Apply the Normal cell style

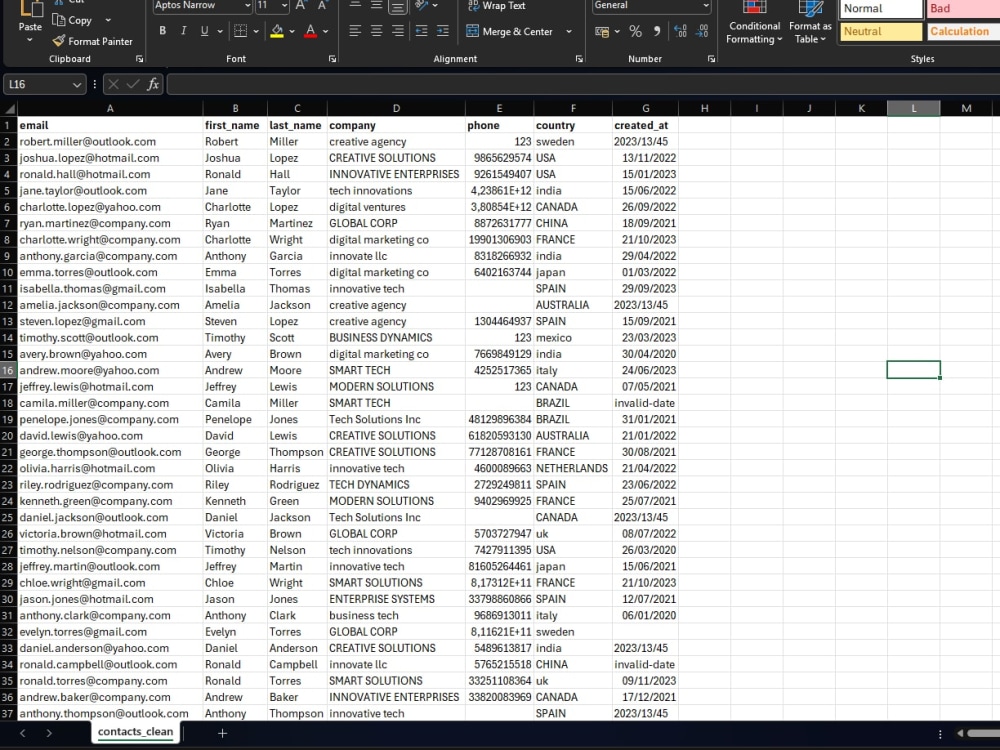pos(881,9)
